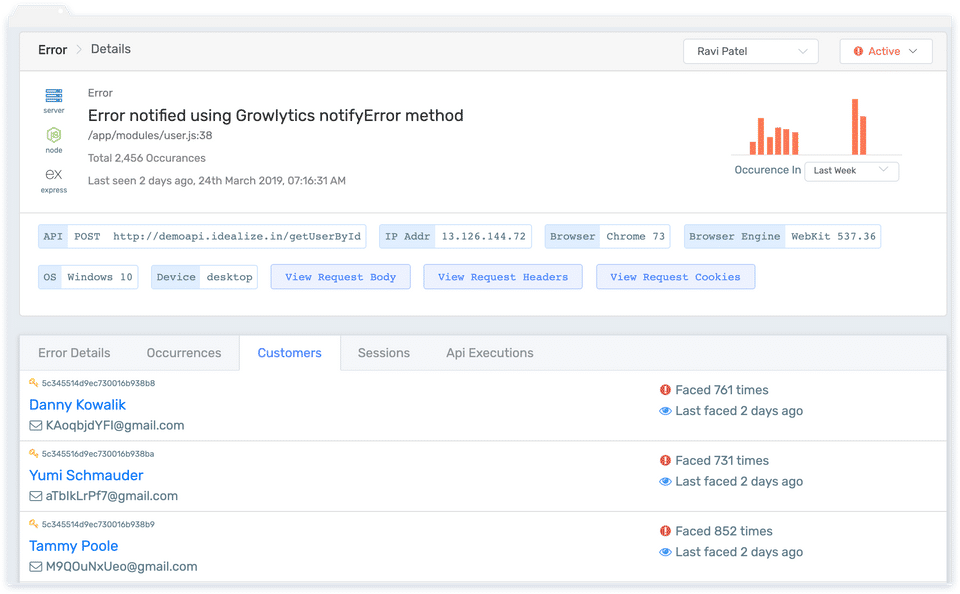Select the Customers tab
This screenshot has height=594, width=960.
[290, 353]
